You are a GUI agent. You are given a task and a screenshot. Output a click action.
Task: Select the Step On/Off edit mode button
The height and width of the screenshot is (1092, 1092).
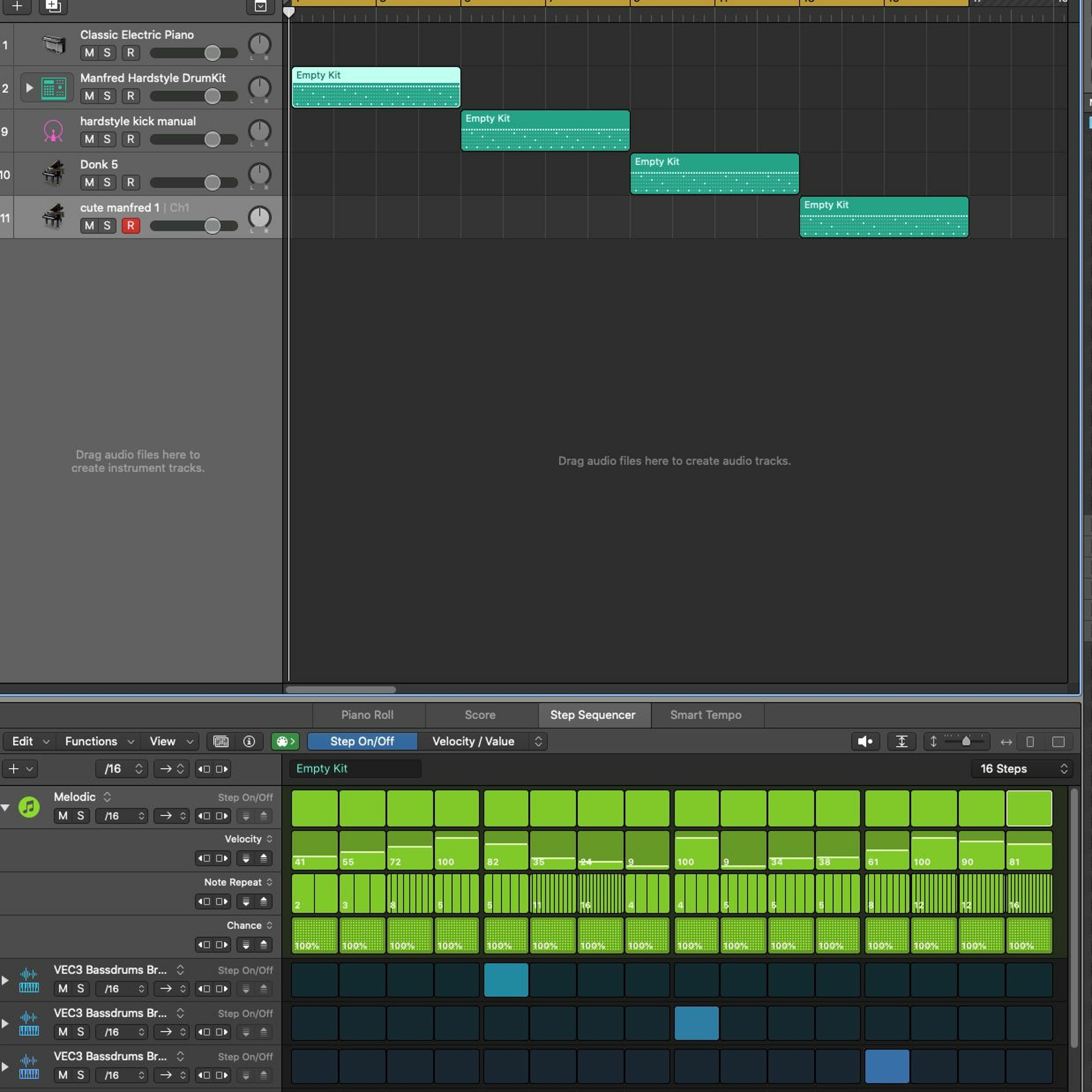(x=362, y=741)
